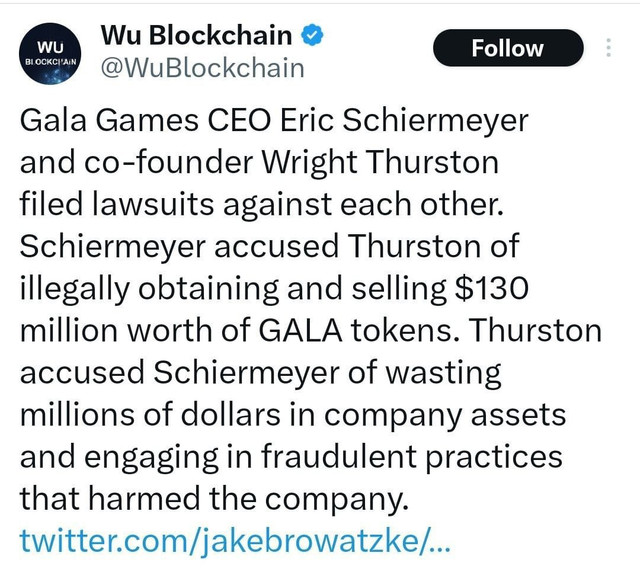Open the Wu Blockchain profile avatar
Screen dimensions: 640x568
[50, 53]
